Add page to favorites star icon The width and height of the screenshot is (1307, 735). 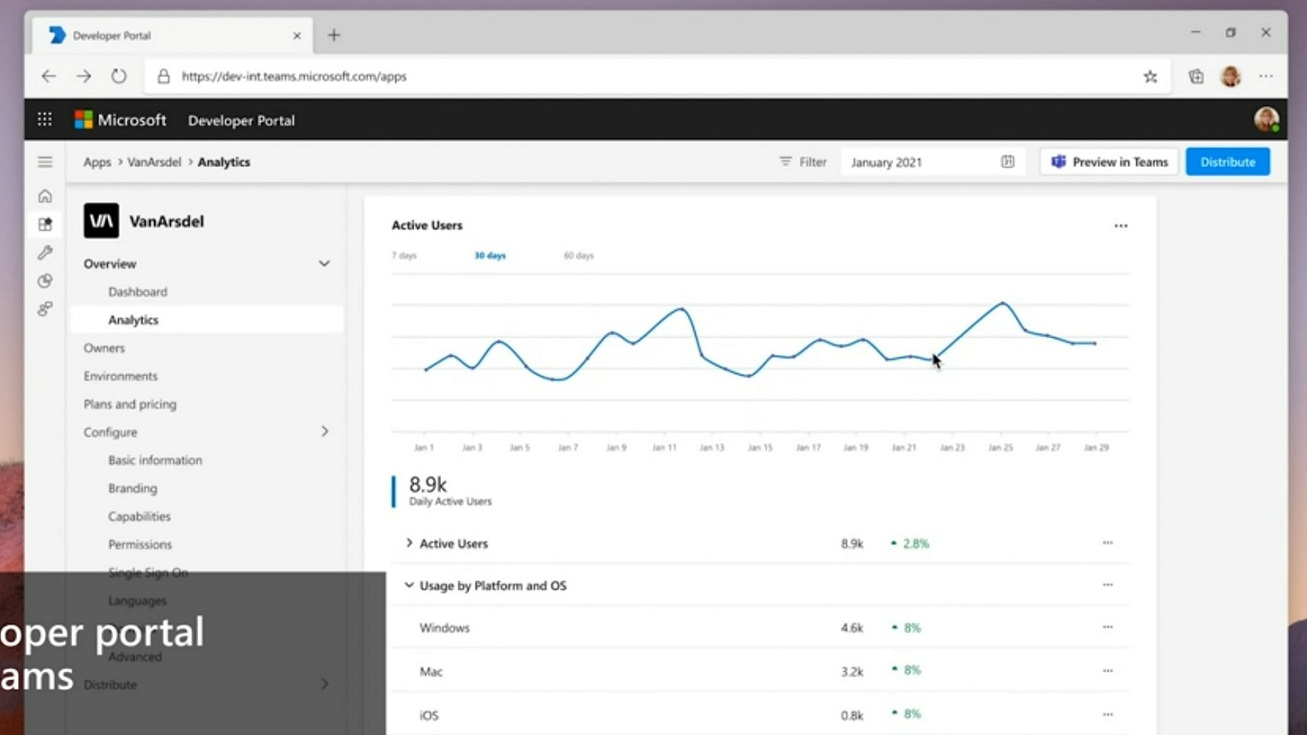(1150, 76)
